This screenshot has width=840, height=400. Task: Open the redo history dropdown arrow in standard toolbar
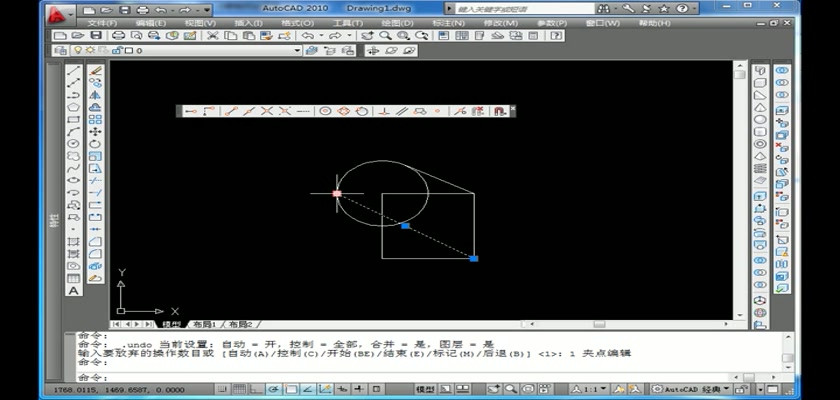(349, 35)
